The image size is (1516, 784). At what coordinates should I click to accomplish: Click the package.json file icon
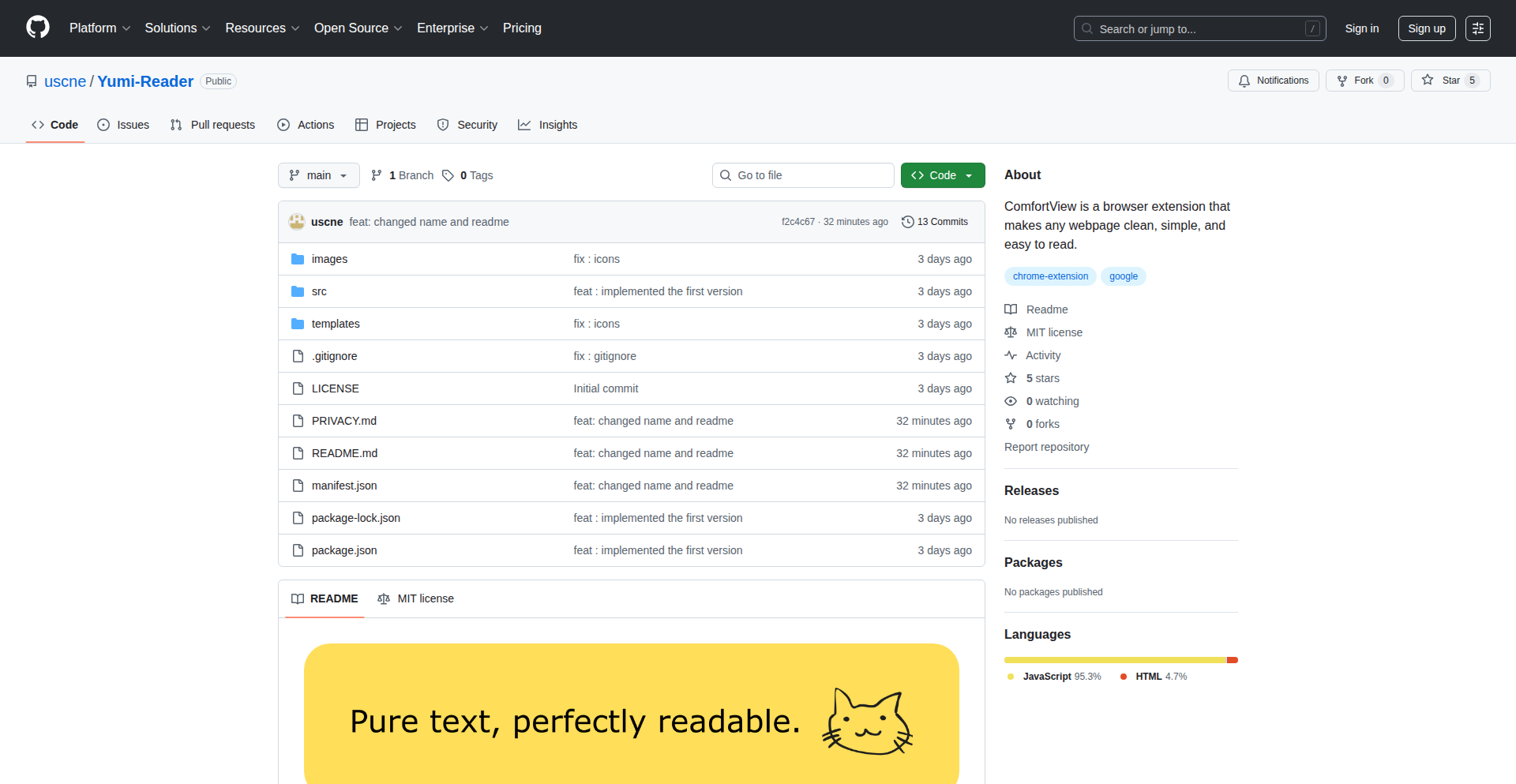tap(298, 550)
